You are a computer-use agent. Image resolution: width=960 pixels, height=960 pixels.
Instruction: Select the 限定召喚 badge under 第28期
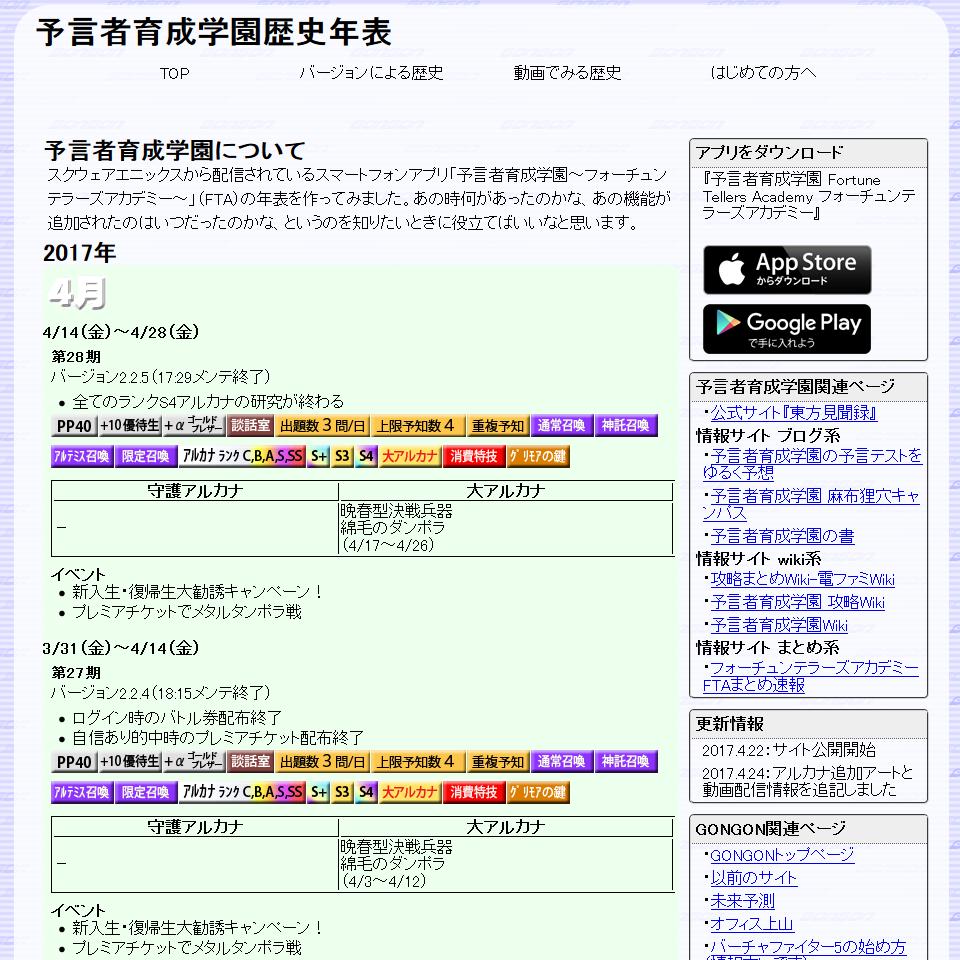click(x=146, y=456)
